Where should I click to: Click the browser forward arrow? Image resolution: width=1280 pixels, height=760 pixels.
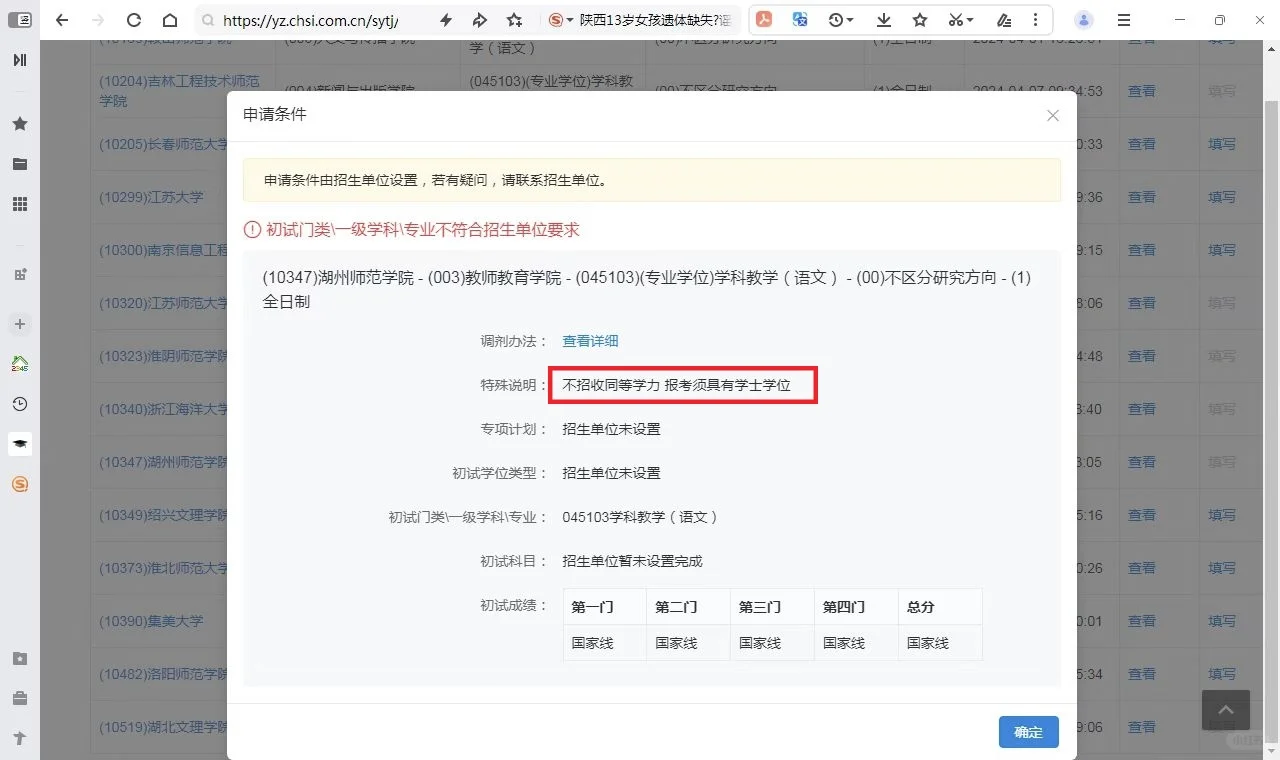click(98, 20)
